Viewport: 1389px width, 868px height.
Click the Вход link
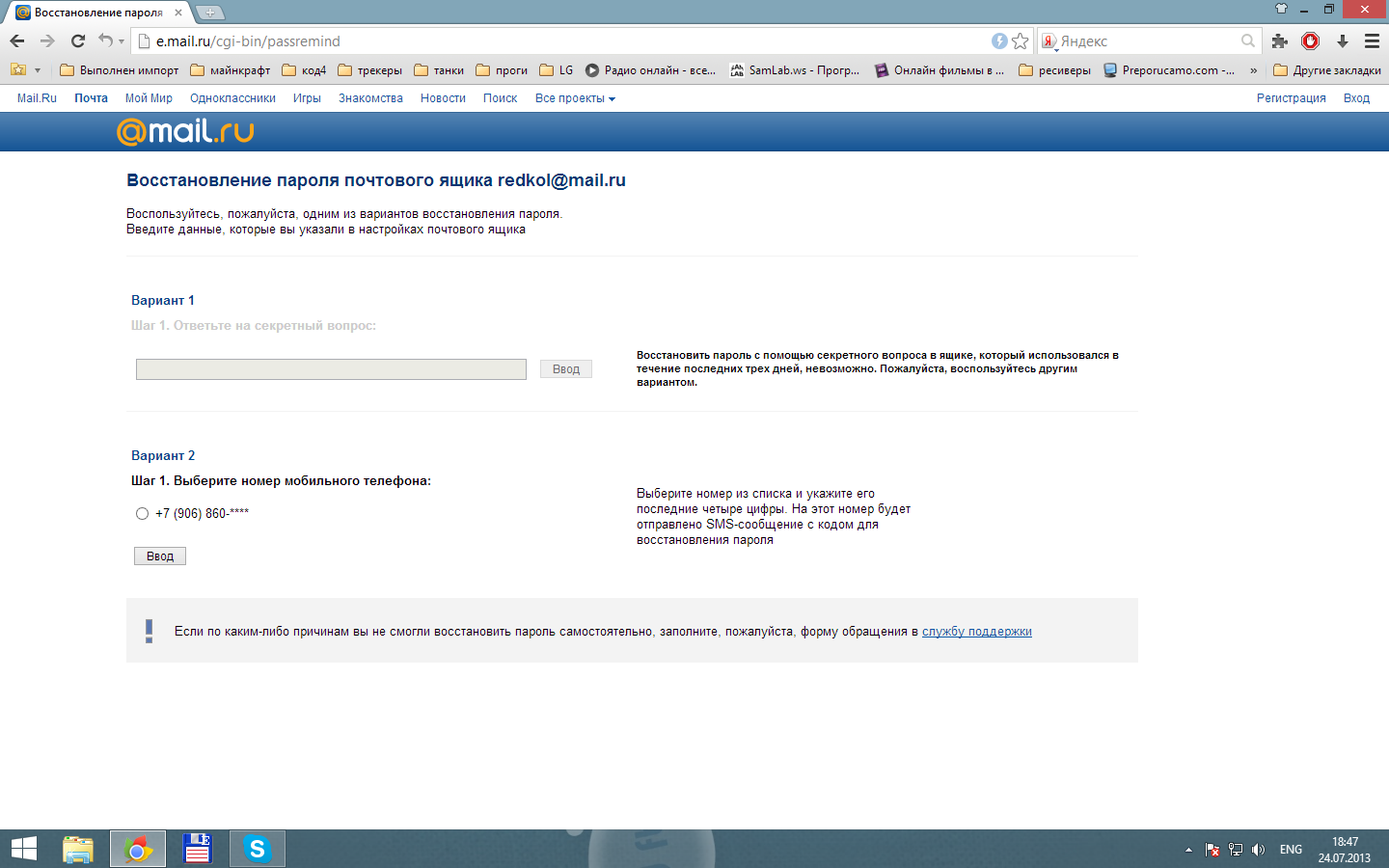[x=1356, y=98]
